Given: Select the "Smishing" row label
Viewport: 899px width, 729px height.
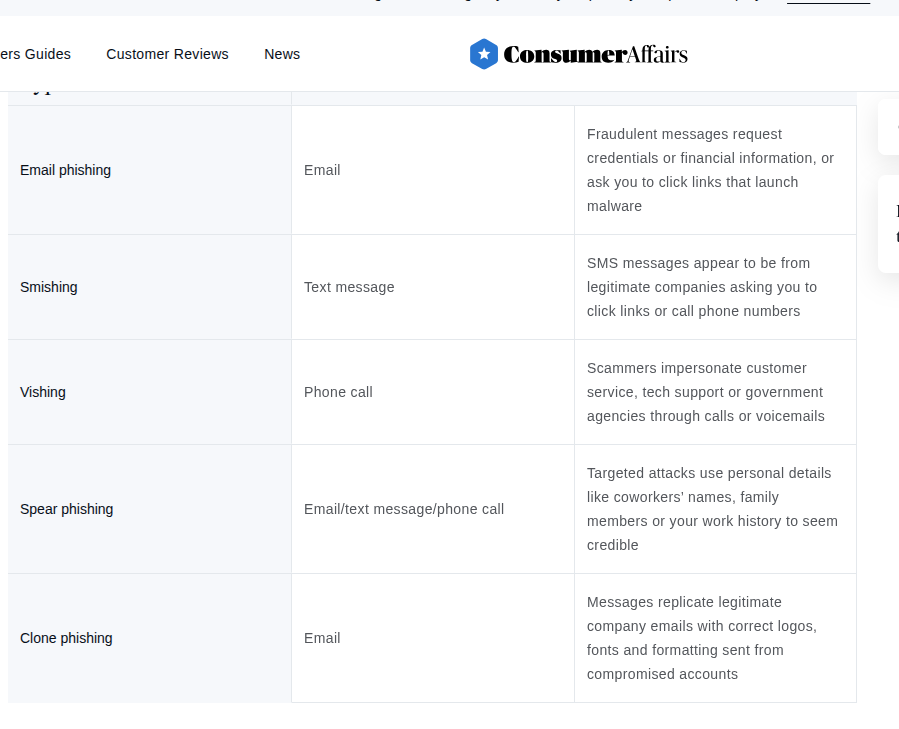Looking at the screenshot, I should [49, 287].
